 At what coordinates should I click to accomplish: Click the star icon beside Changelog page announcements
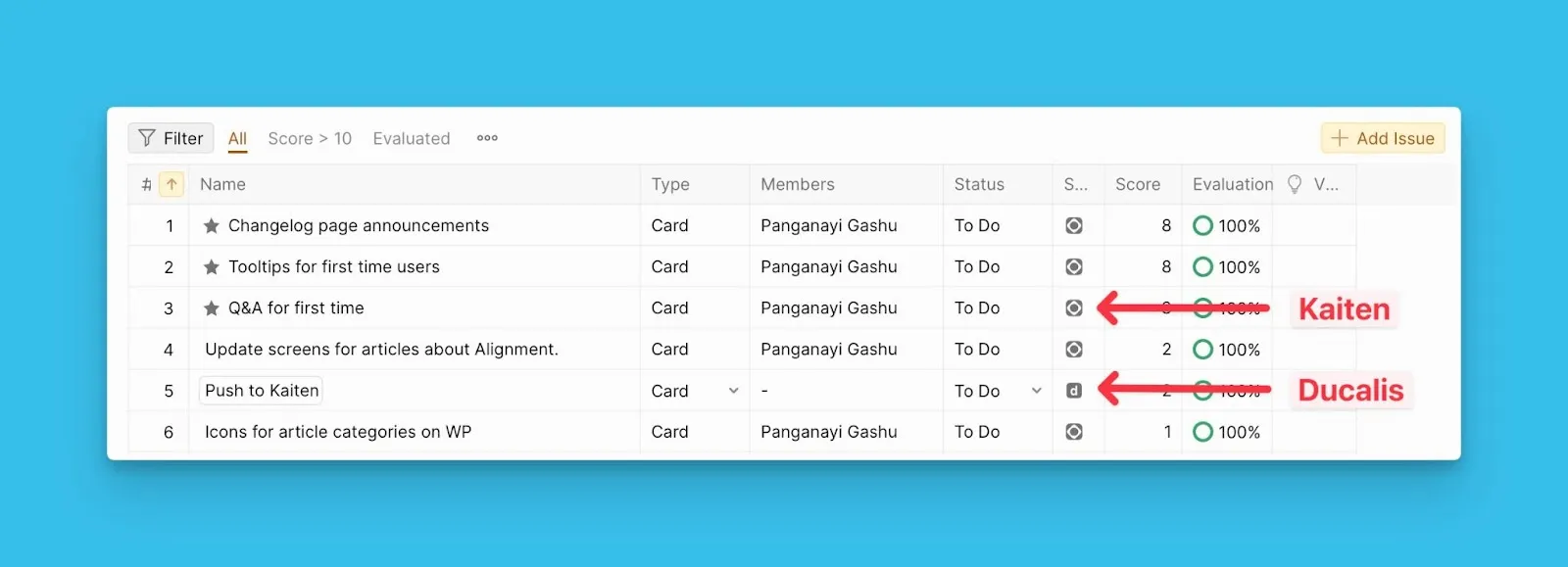tap(211, 226)
